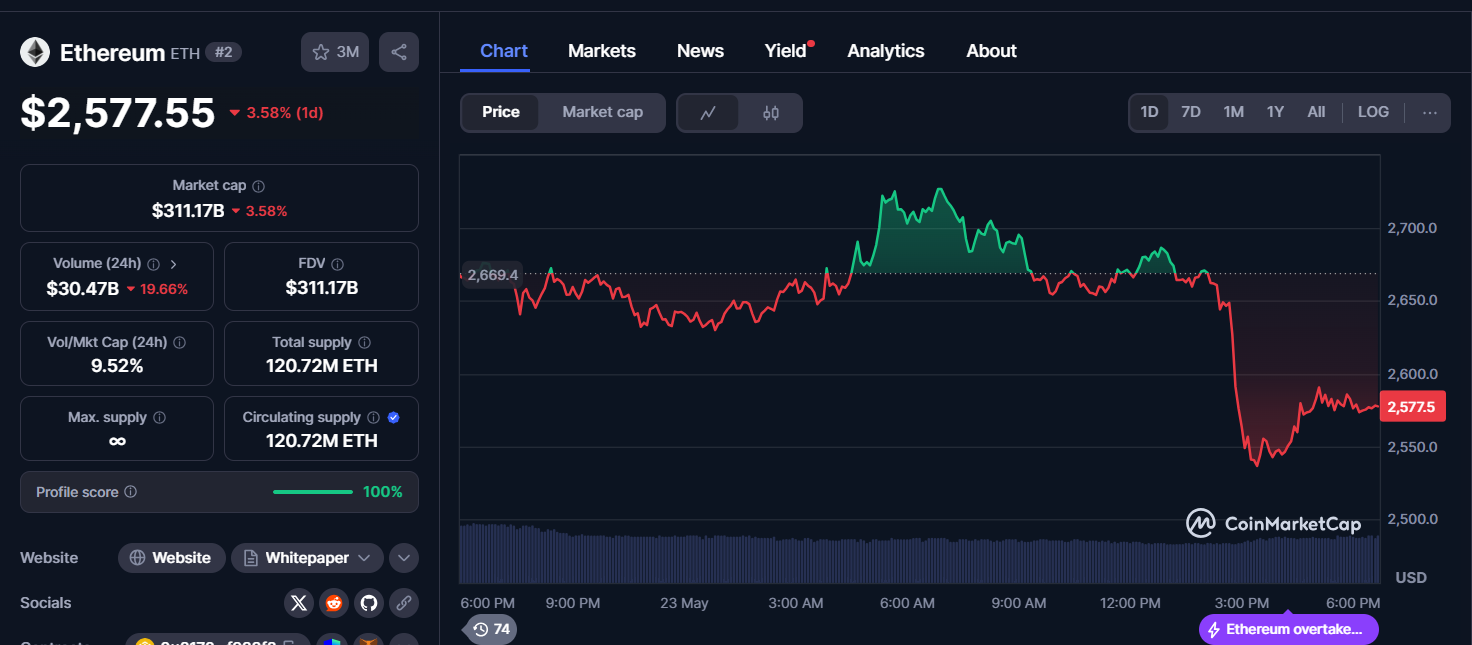Open the Markets tab
Screen dimensions: 1472x645
pyautogui.click(x=602, y=51)
